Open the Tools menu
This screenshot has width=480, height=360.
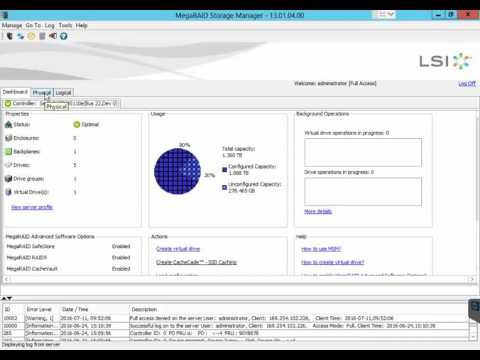click(x=65, y=25)
